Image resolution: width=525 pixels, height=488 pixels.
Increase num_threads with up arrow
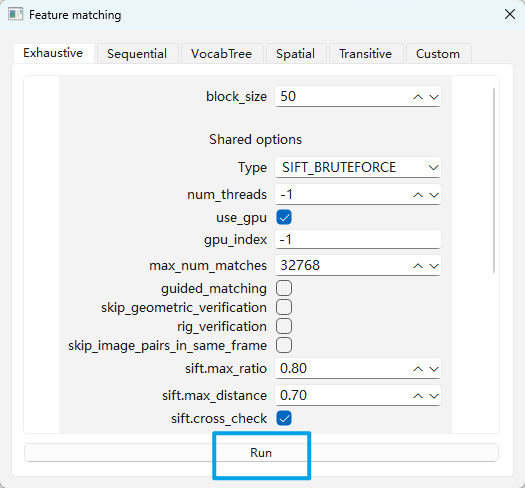(418, 195)
